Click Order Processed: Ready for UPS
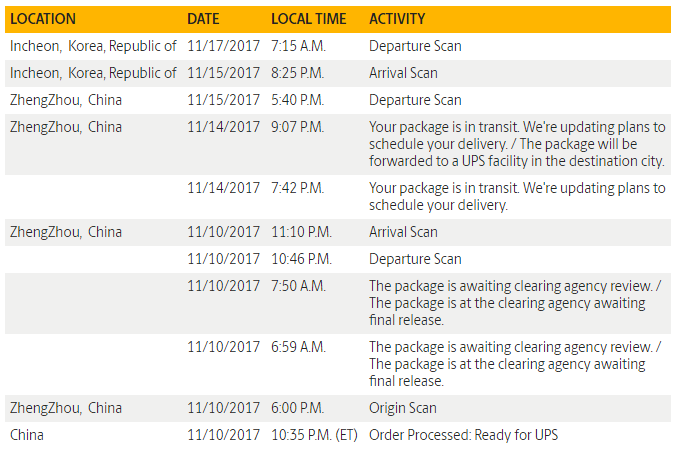Image resolution: width=679 pixels, height=465 pixels. click(x=463, y=435)
